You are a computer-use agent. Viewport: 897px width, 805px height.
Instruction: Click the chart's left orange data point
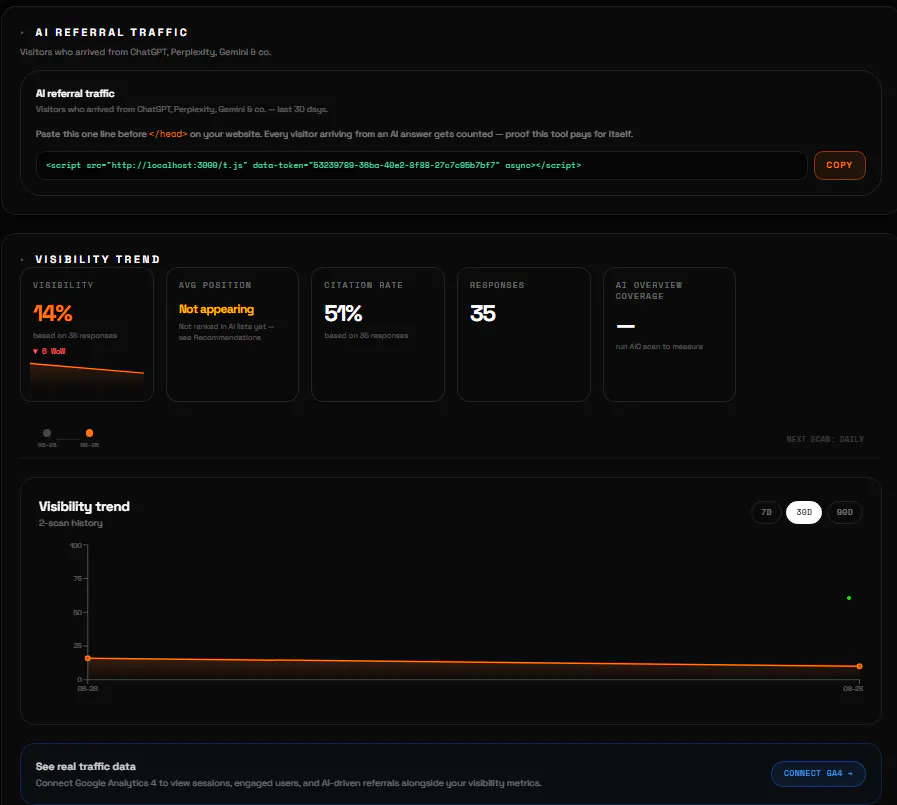coord(88,659)
